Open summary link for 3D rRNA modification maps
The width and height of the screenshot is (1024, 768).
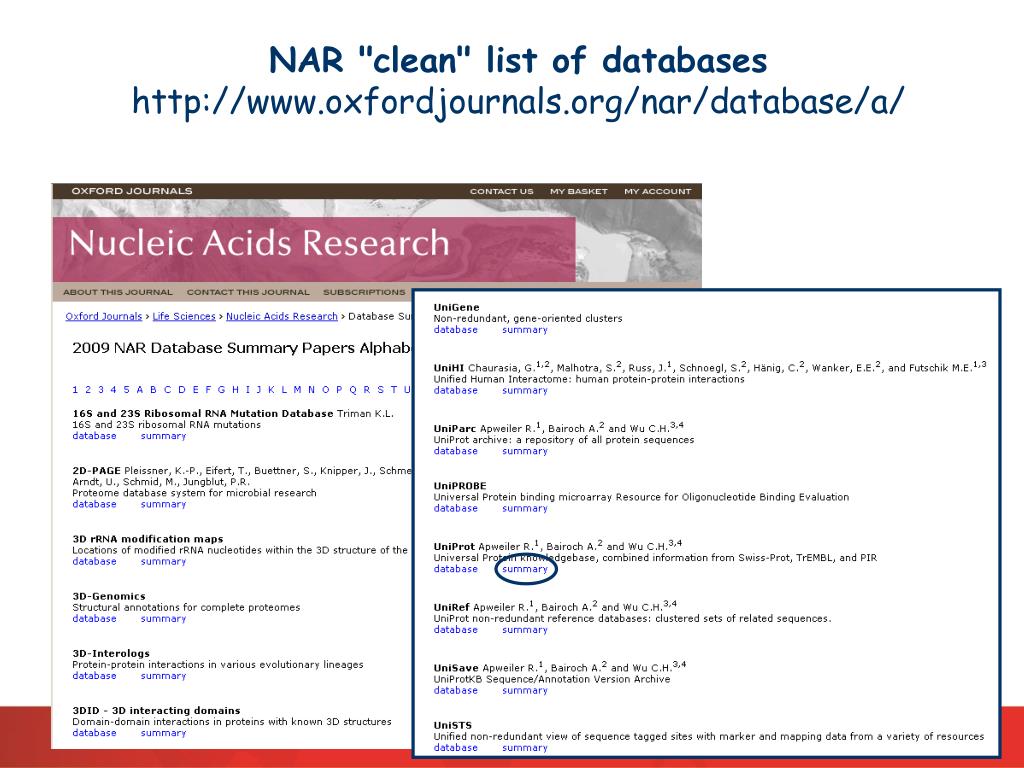163,561
